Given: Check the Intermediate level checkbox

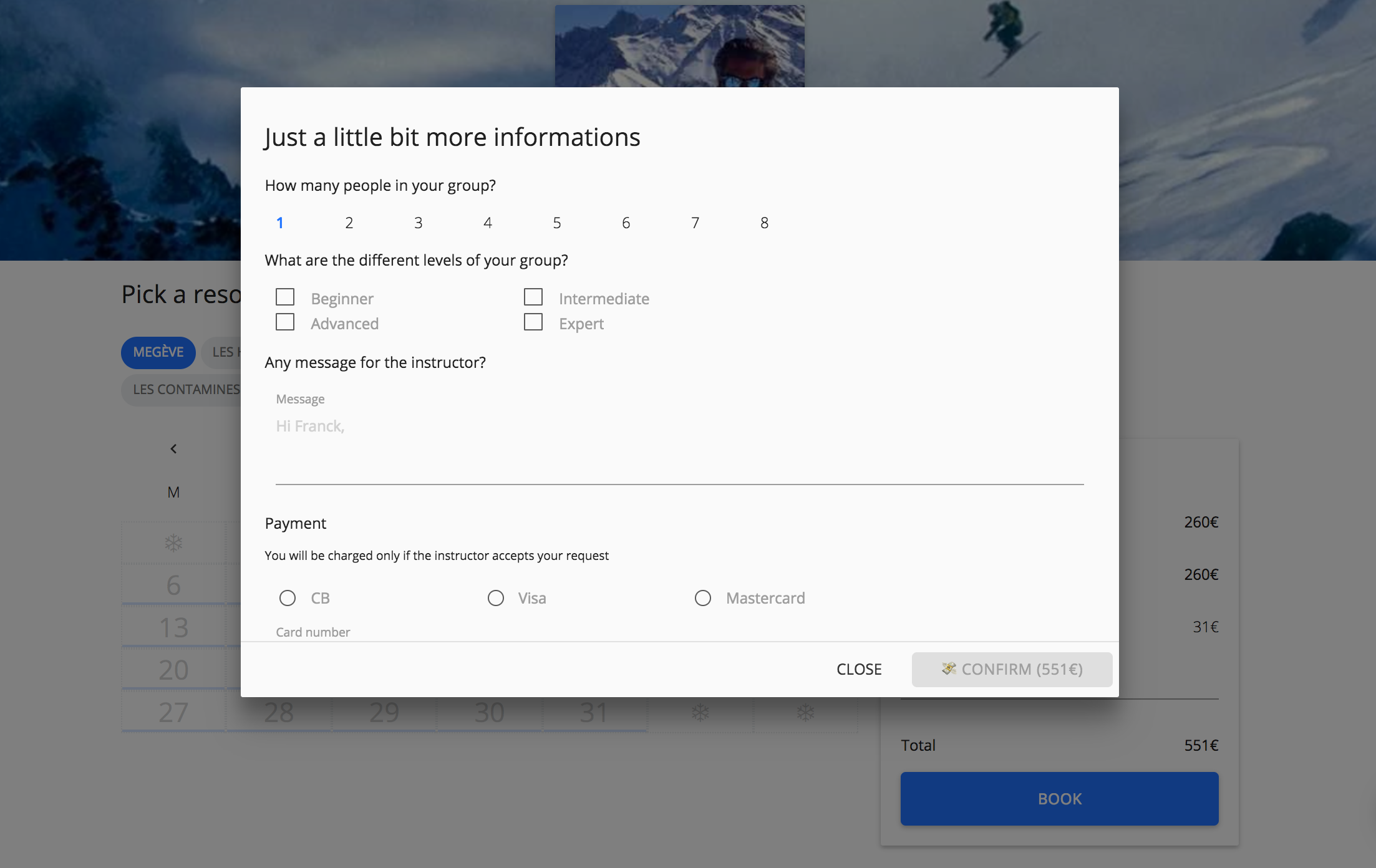Looking at the screenshot, I should point(533,297).
